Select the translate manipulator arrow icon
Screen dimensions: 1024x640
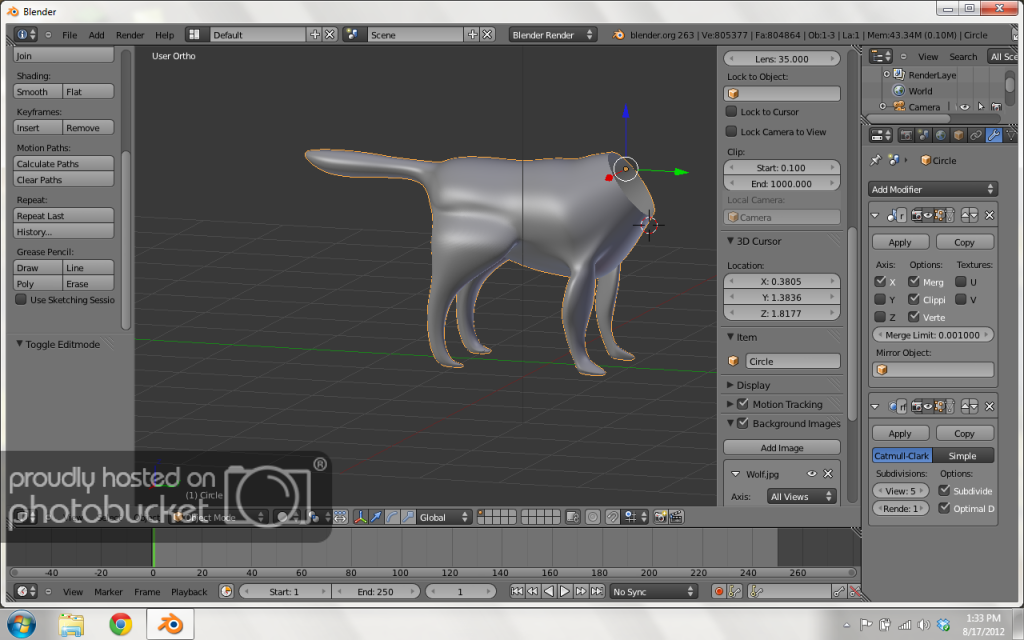pyautogui.click(x=376, y=517)
